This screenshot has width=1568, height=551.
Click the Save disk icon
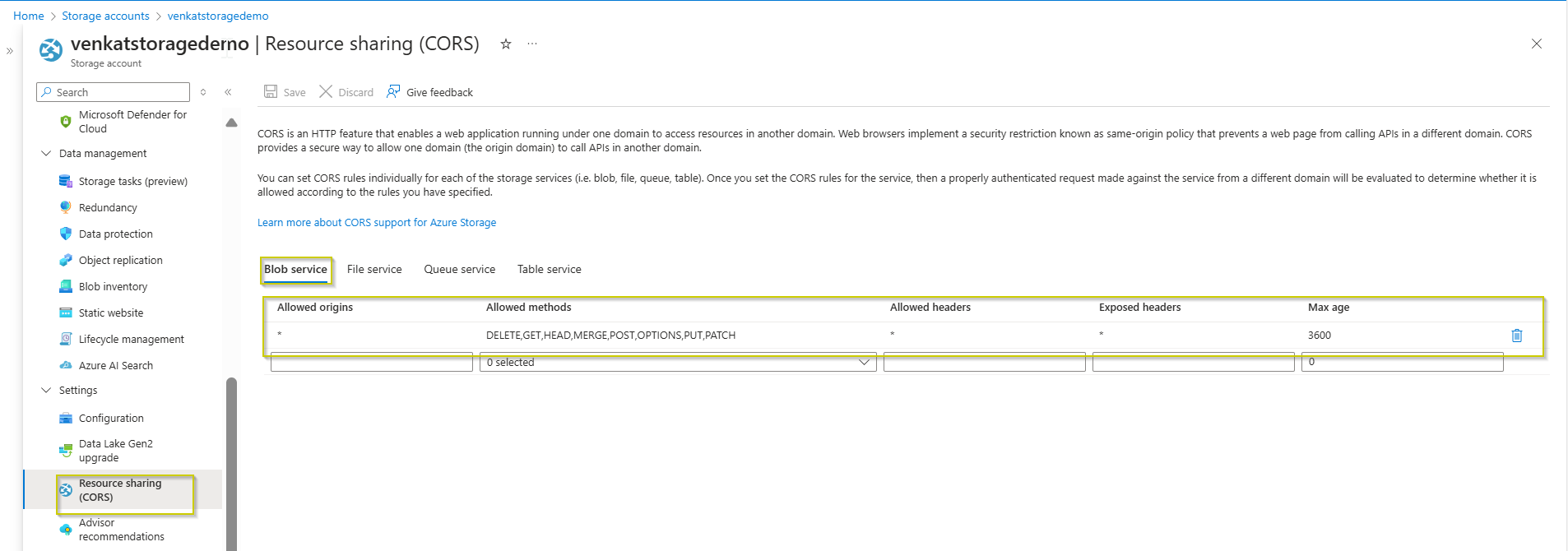tap(271, 91)
